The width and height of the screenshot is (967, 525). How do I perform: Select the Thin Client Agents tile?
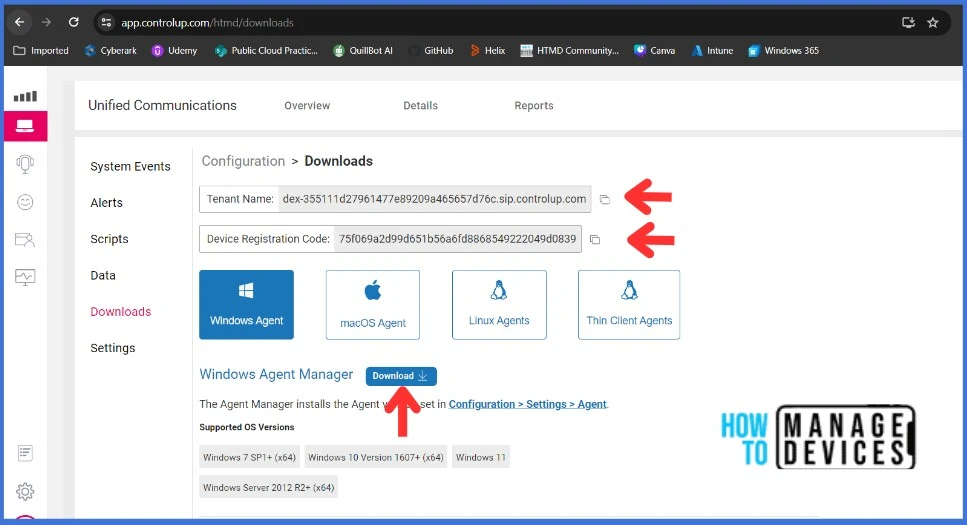click(x=629, y=305)
